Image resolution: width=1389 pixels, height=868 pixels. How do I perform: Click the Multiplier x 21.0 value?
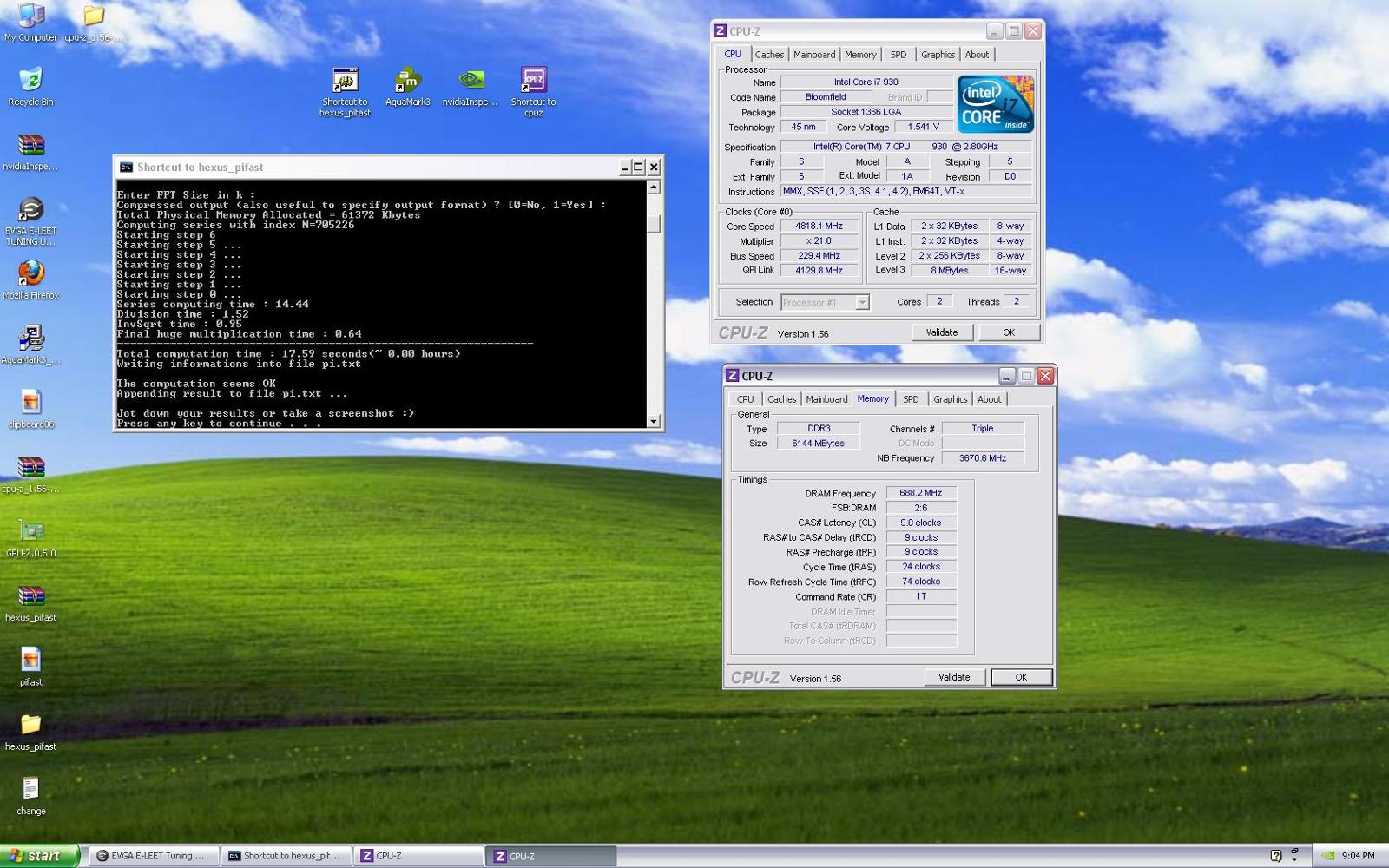point(819,240)
